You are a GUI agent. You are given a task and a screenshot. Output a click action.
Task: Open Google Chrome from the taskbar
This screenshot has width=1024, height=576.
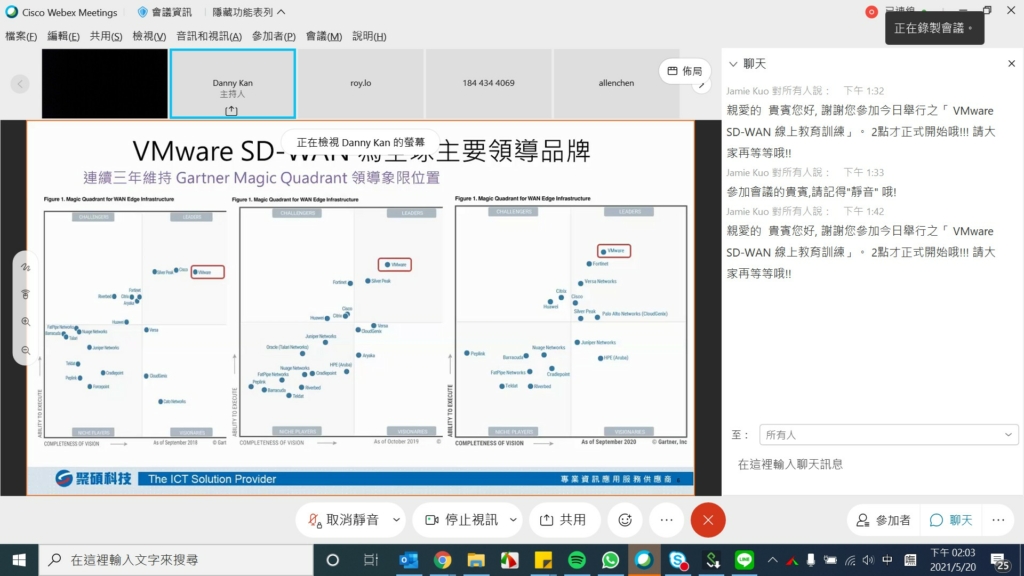click(x=442, y=560)
